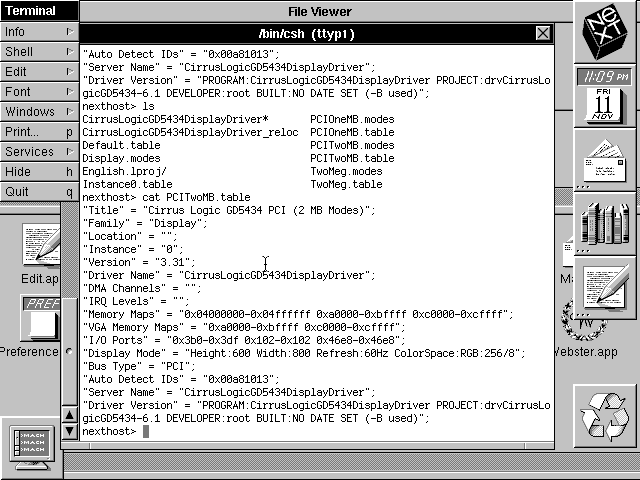Click the Info submenu arrow

(70, 31)
